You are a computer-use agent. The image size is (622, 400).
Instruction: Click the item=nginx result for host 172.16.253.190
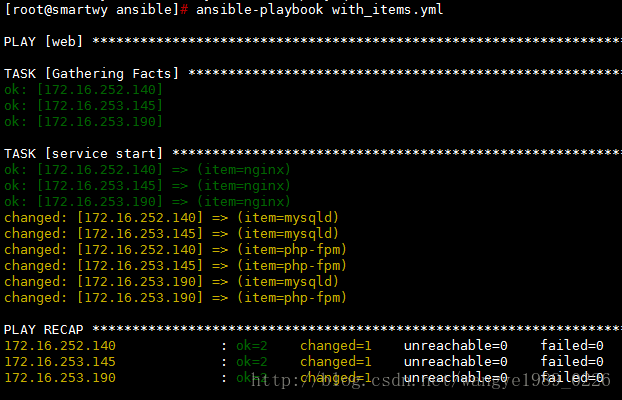244,201
